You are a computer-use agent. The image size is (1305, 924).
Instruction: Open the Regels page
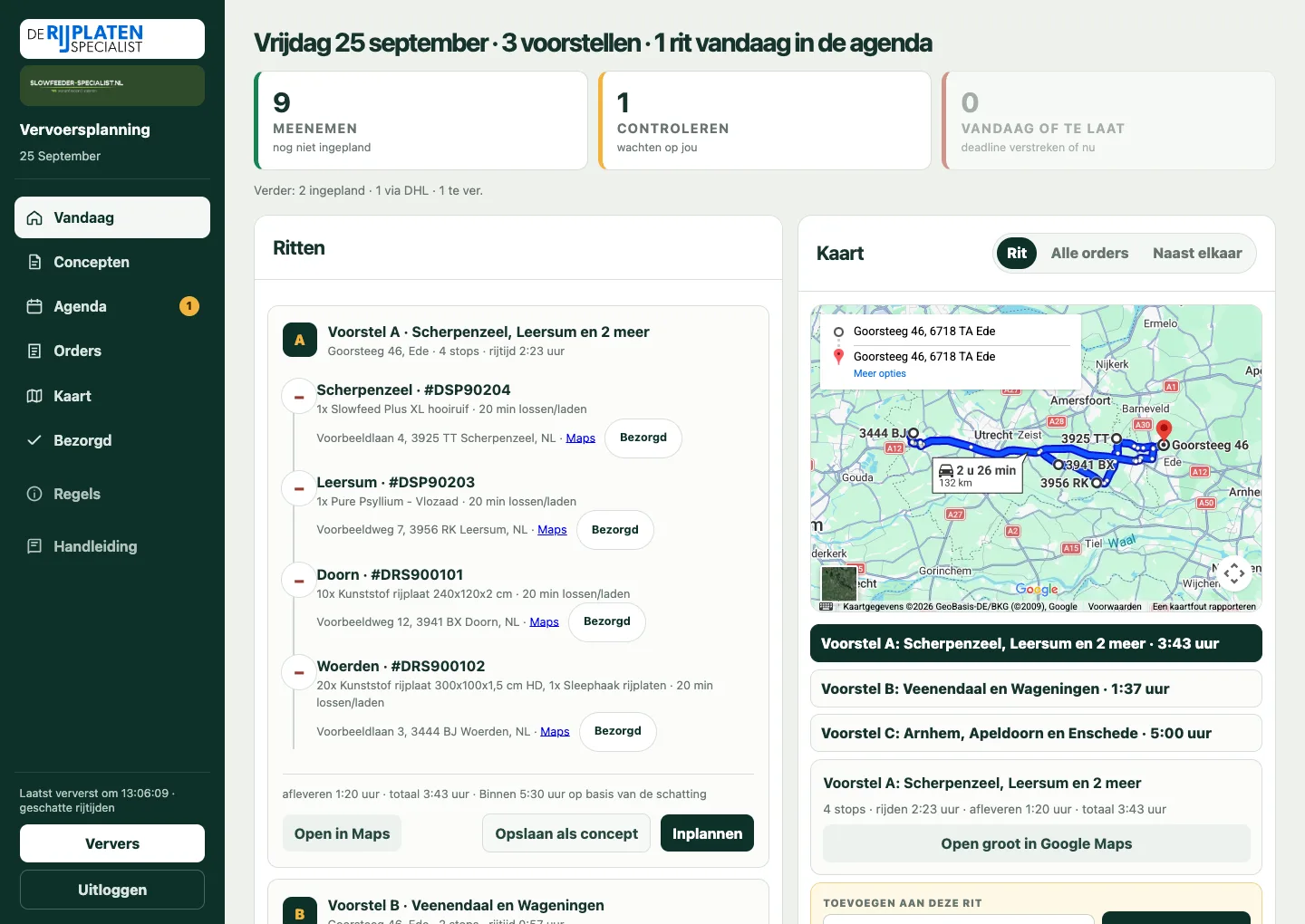(x=112, y=494)
